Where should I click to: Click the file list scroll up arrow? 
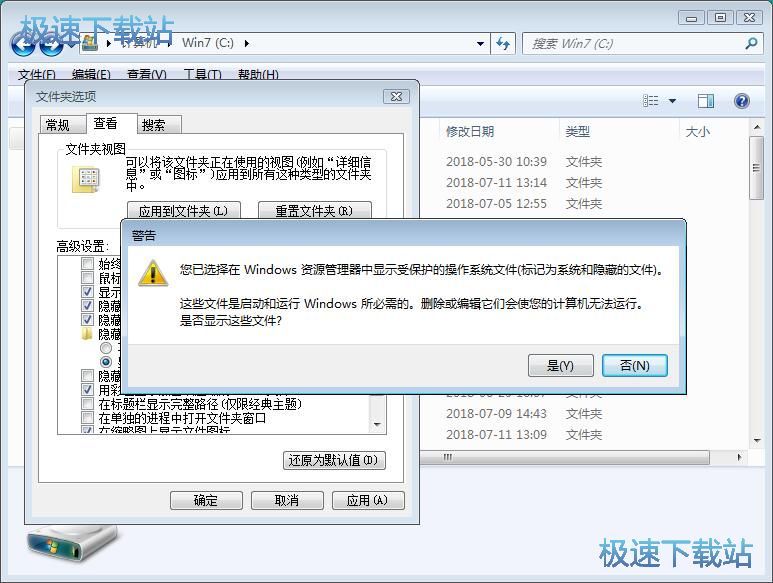[757, 128]
